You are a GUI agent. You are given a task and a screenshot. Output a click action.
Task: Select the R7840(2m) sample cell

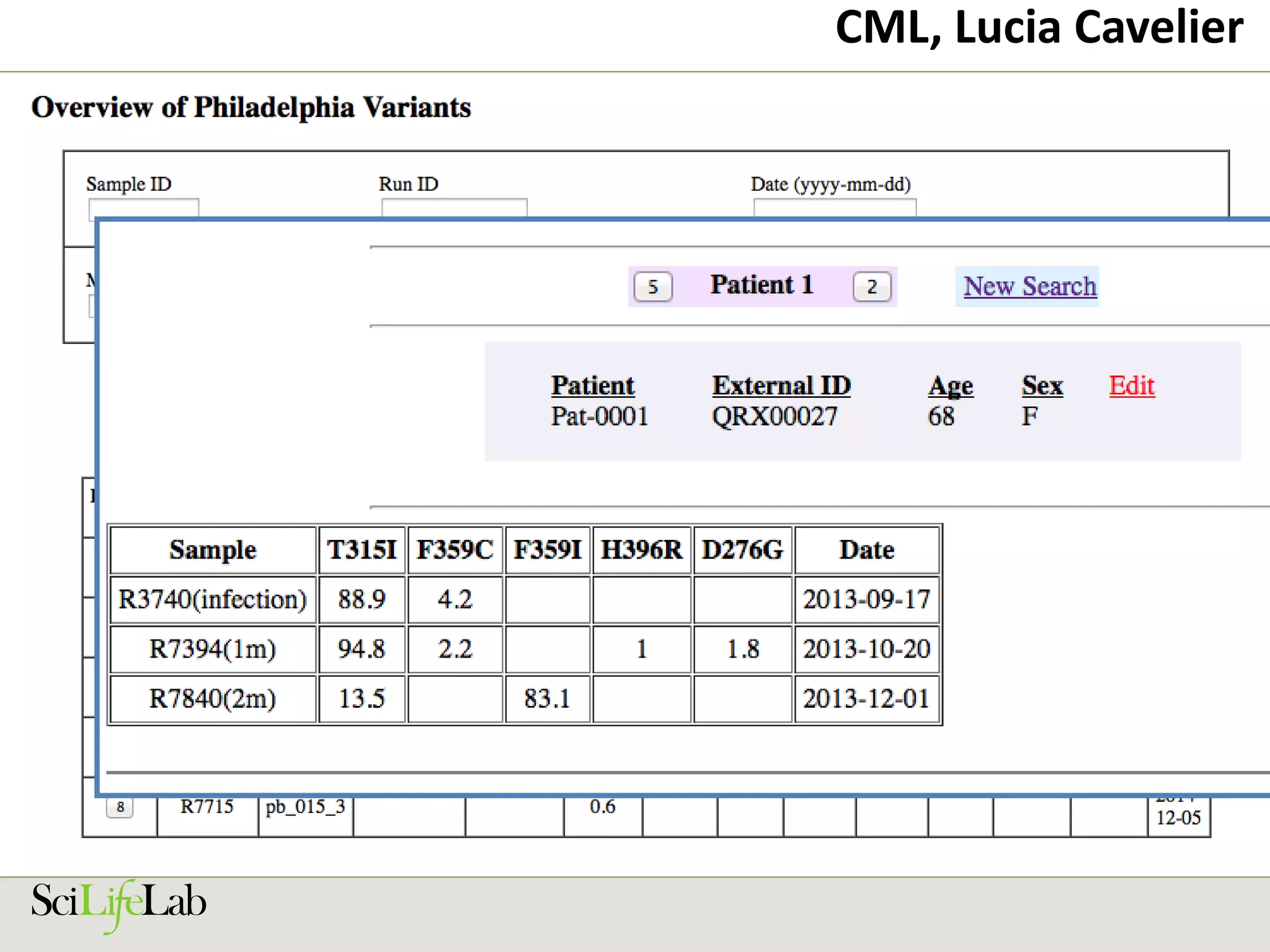tap(213, 699)
